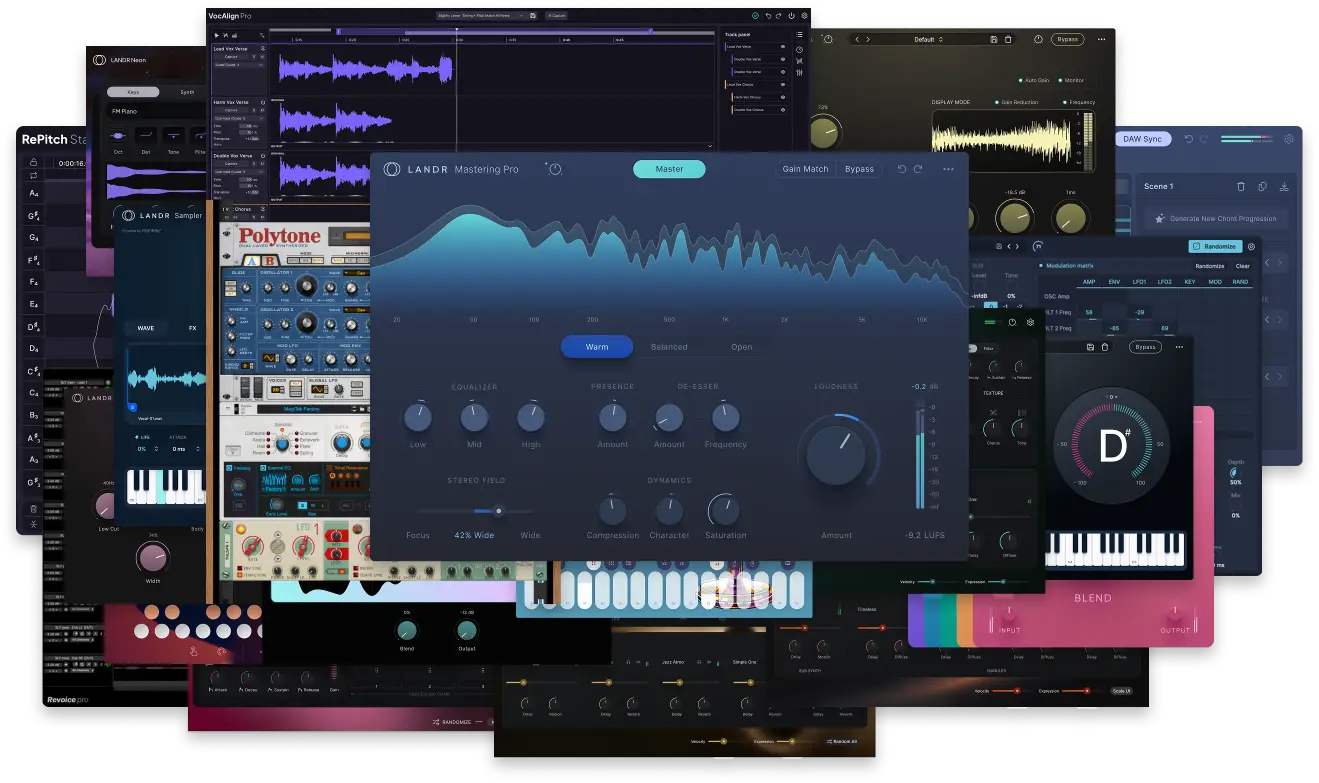Click the blue Randomize button
1319x783 pixels.
[x=1214, y=246]
